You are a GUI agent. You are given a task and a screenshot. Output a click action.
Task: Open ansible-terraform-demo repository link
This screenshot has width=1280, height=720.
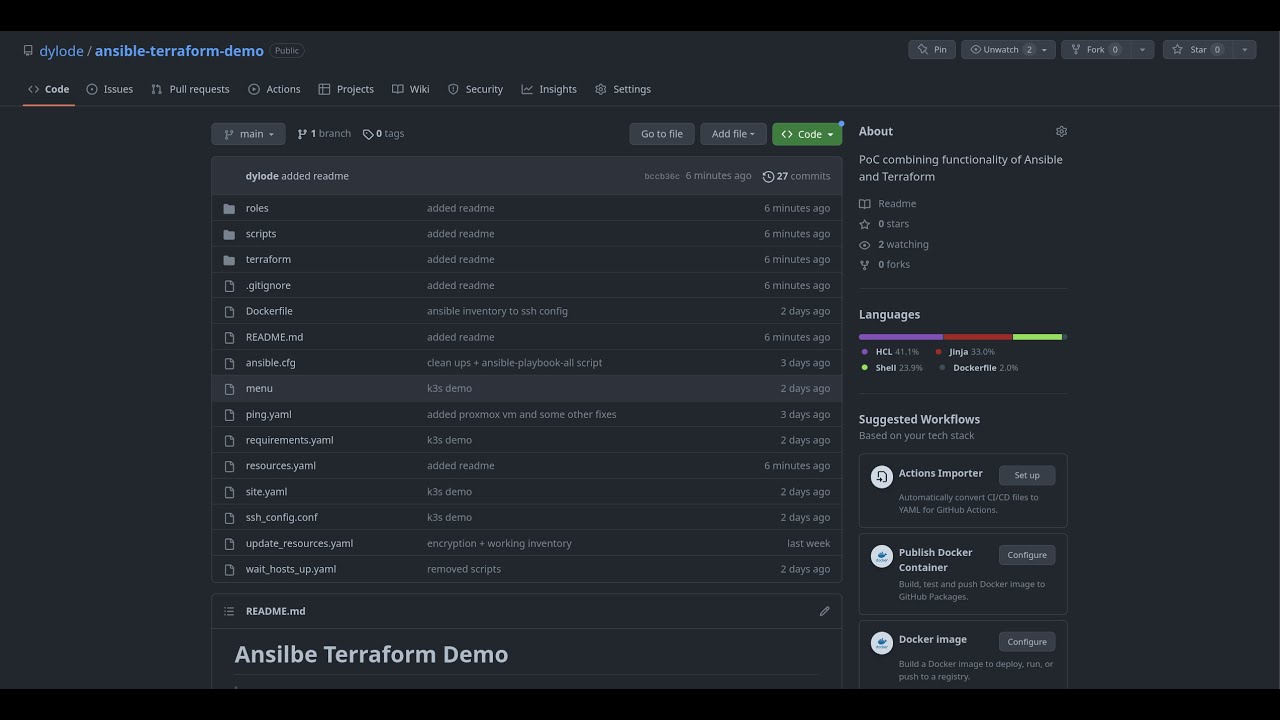pyautogui.click(x=179, y=50)
